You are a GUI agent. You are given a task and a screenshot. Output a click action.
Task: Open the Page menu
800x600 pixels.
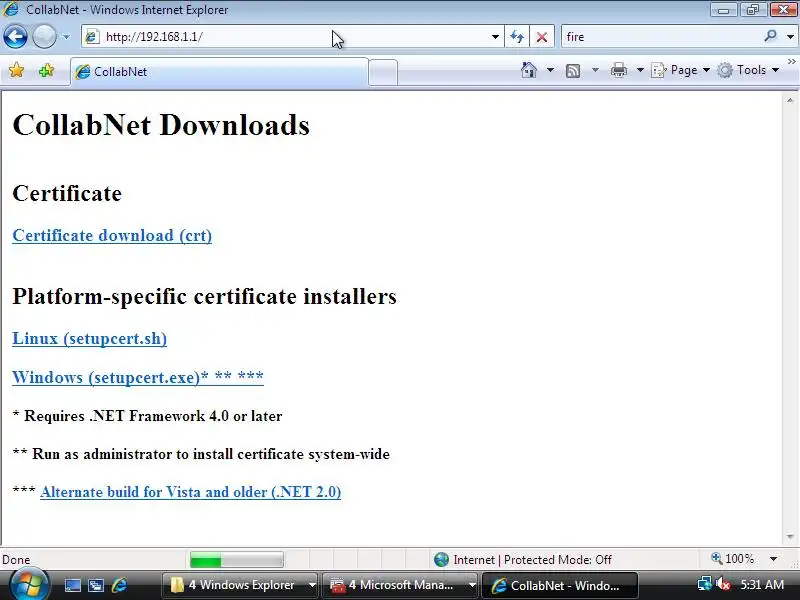(681, 70)
